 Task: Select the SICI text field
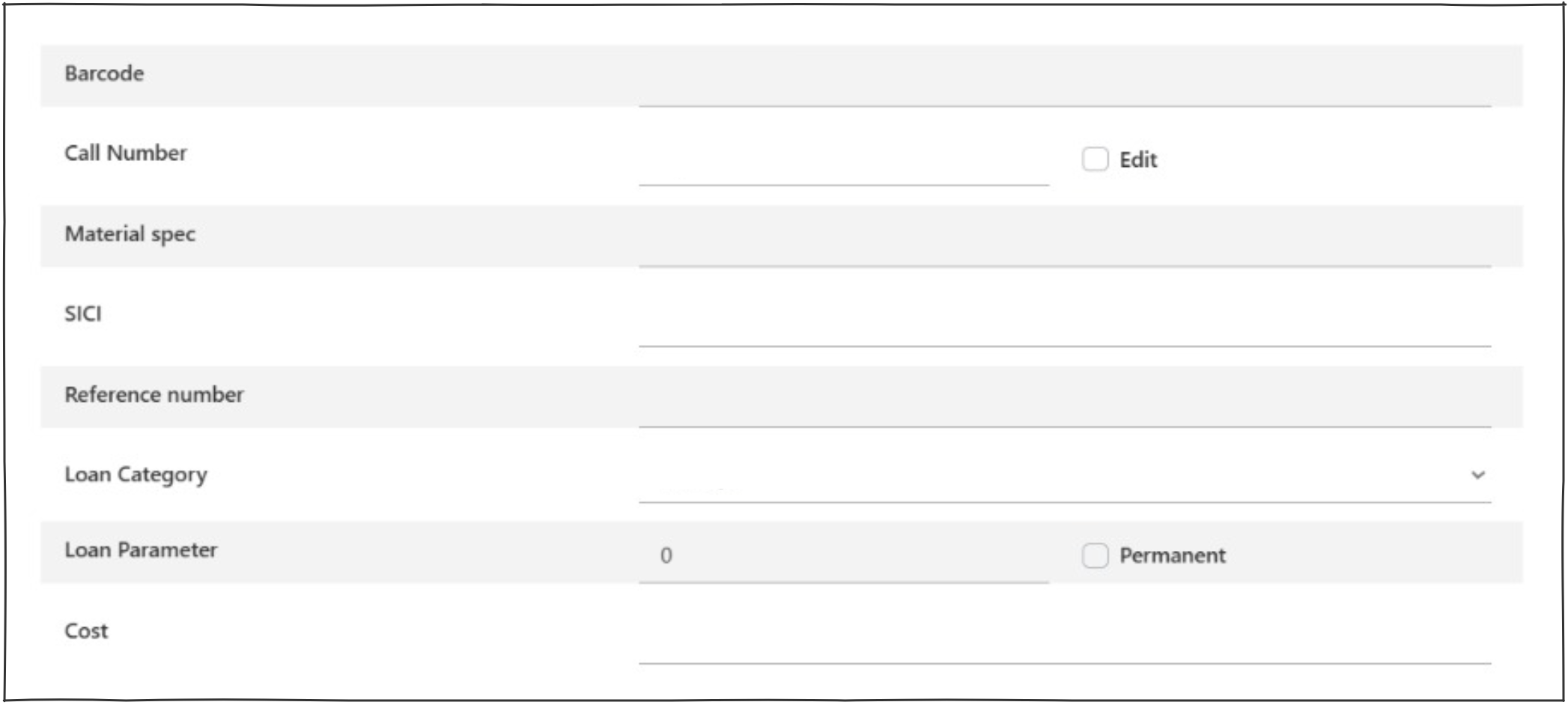click(1063, 327)
